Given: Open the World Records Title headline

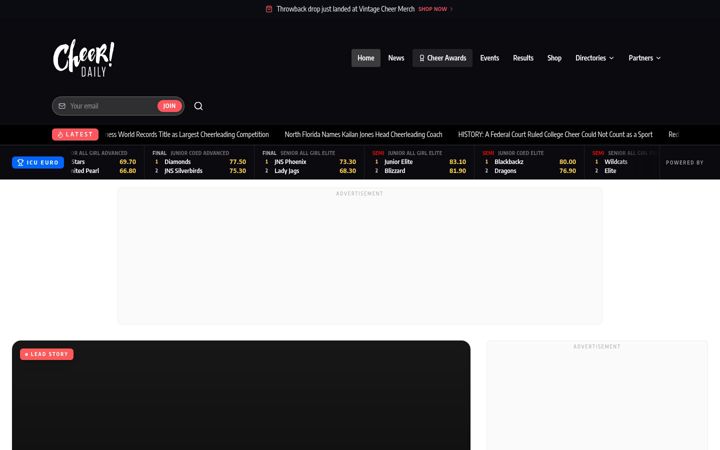Looking at the screenshot, I should point(187,134).
